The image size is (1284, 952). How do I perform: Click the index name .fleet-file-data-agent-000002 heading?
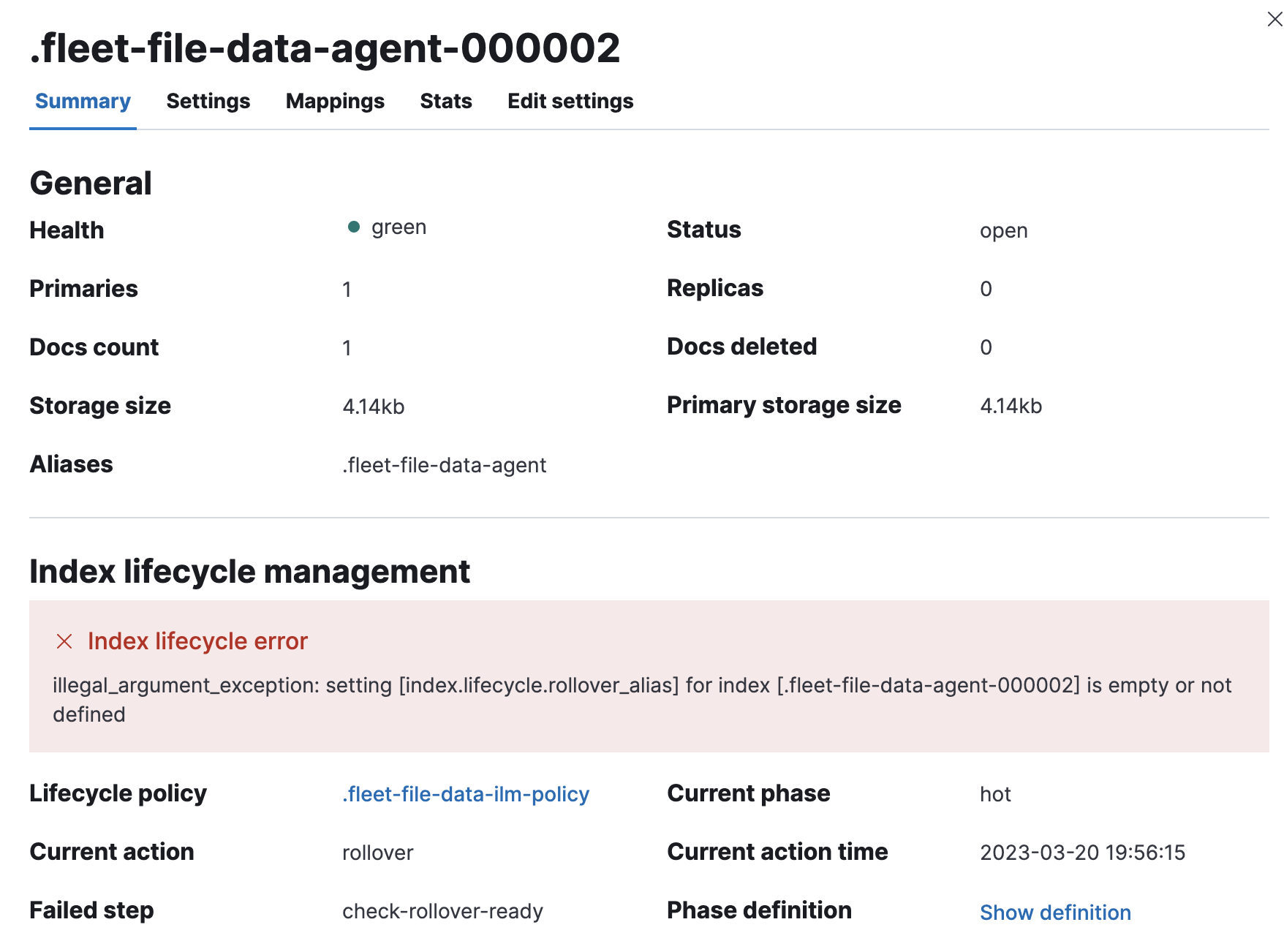(324, 48)
